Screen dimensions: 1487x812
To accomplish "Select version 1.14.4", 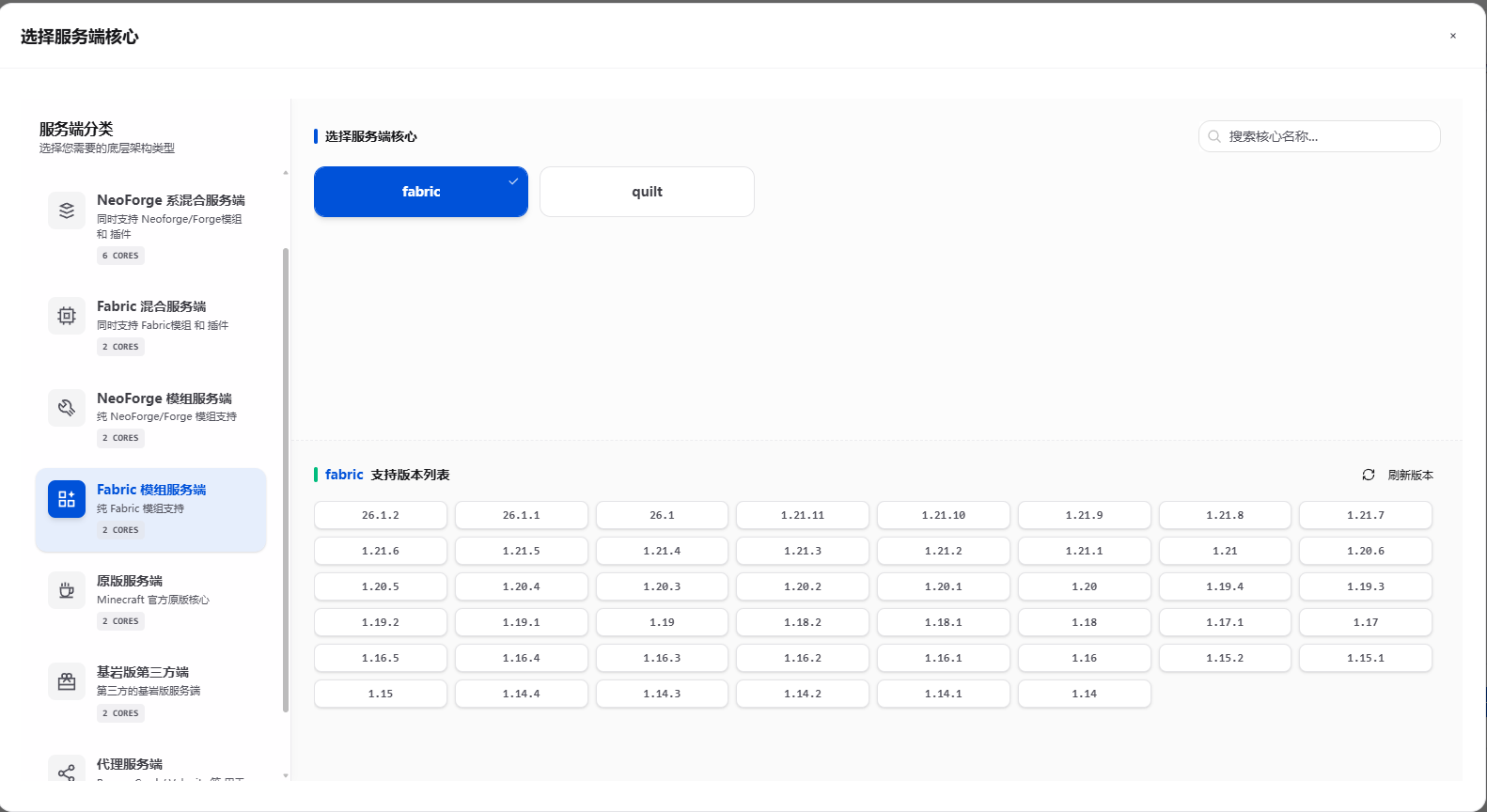I will (x=522, y=694).
